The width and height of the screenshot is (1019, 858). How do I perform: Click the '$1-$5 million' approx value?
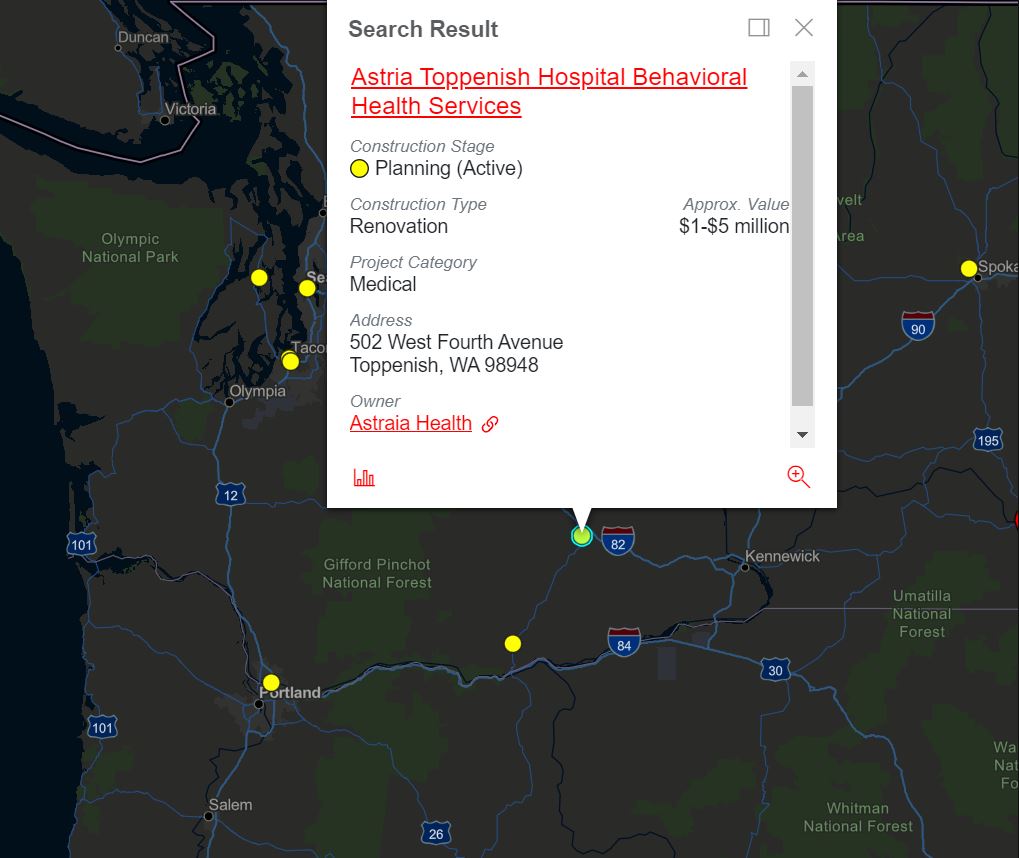[734, 226]
